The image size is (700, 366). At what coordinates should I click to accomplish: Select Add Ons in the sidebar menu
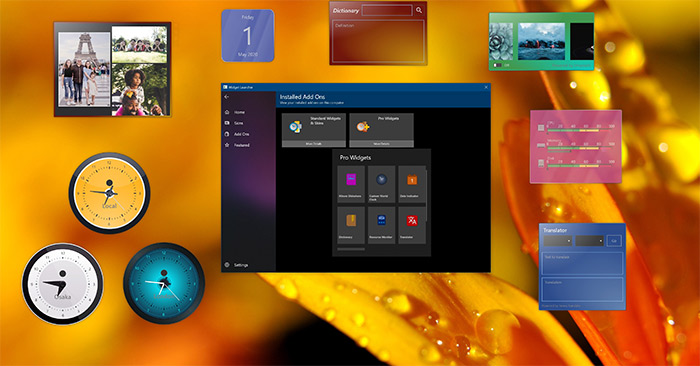click(x=242, y=134)
